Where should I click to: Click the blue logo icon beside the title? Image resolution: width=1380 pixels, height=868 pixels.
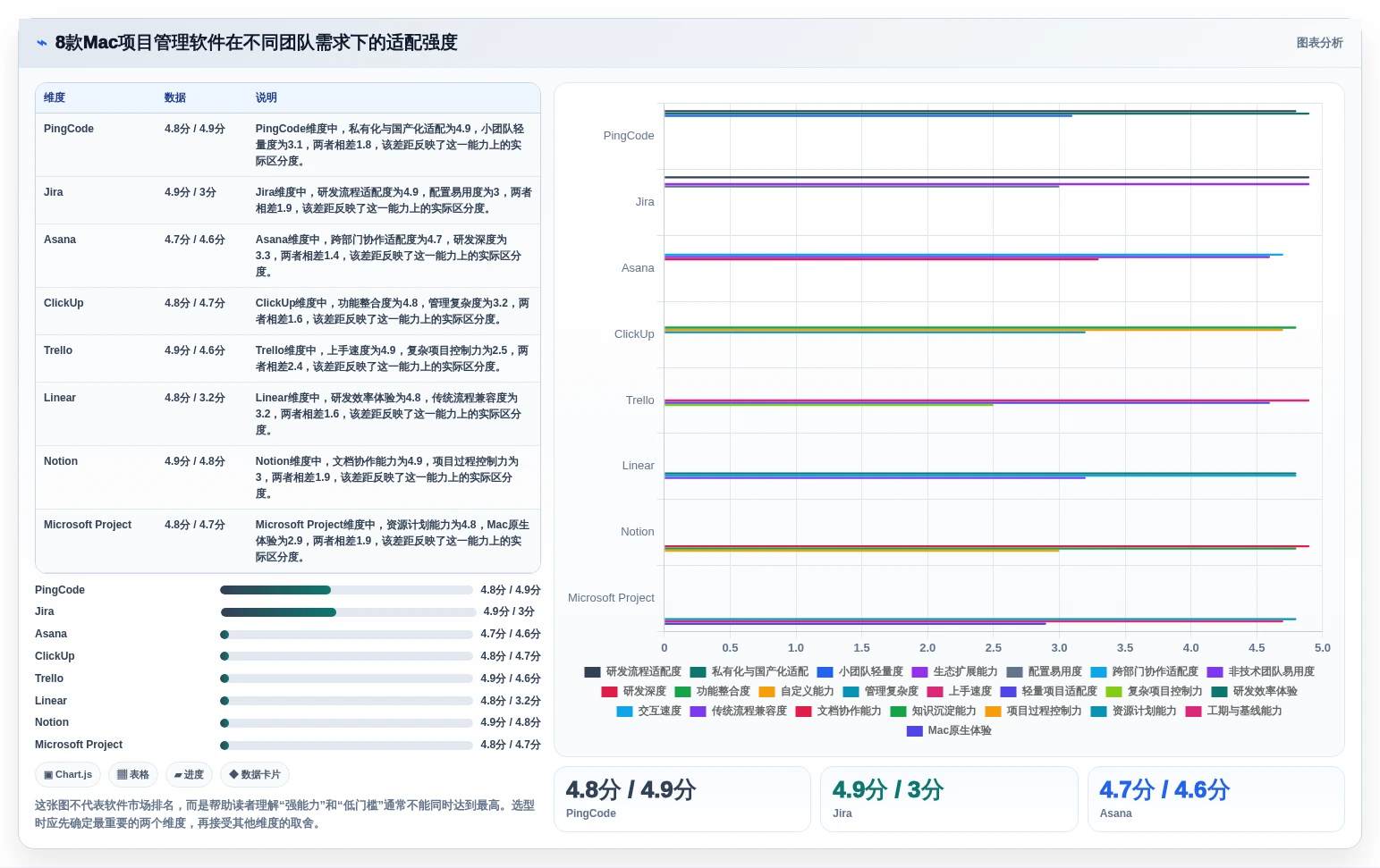click(x=41, y=43)
